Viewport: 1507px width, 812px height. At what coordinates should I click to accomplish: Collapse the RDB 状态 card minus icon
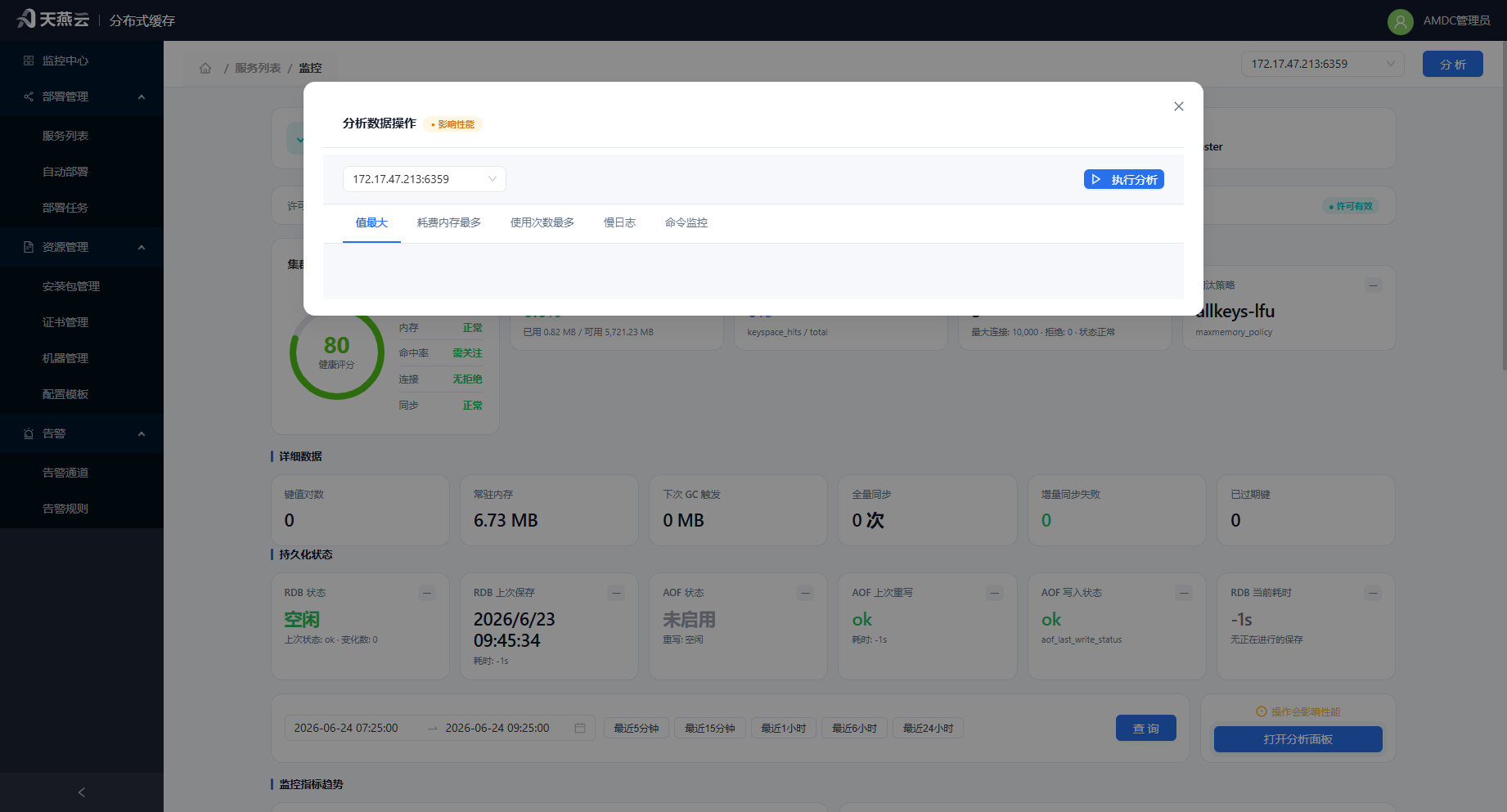(427, 593)
